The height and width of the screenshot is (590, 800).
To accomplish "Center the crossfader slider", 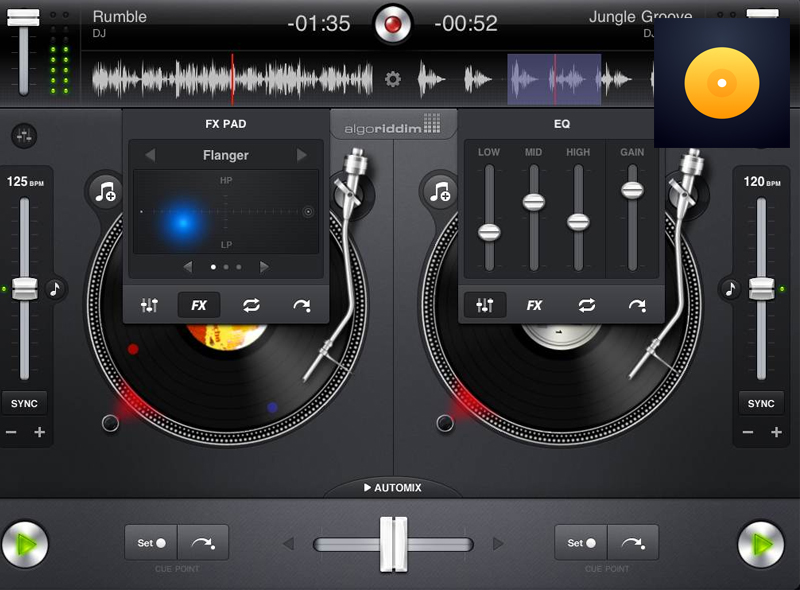I will coord(394,542).
